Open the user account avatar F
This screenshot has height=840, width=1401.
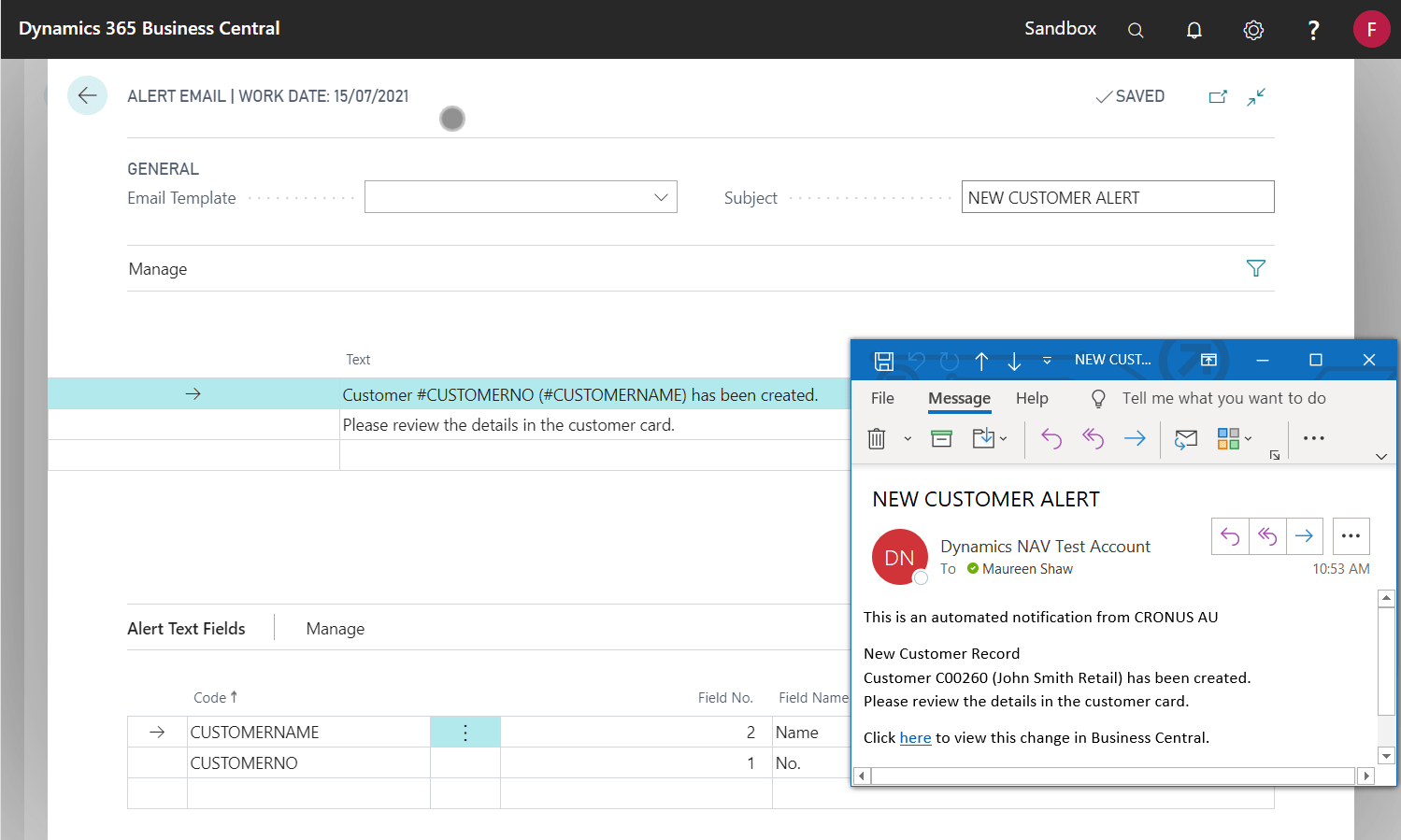(x=1371, y=29)
